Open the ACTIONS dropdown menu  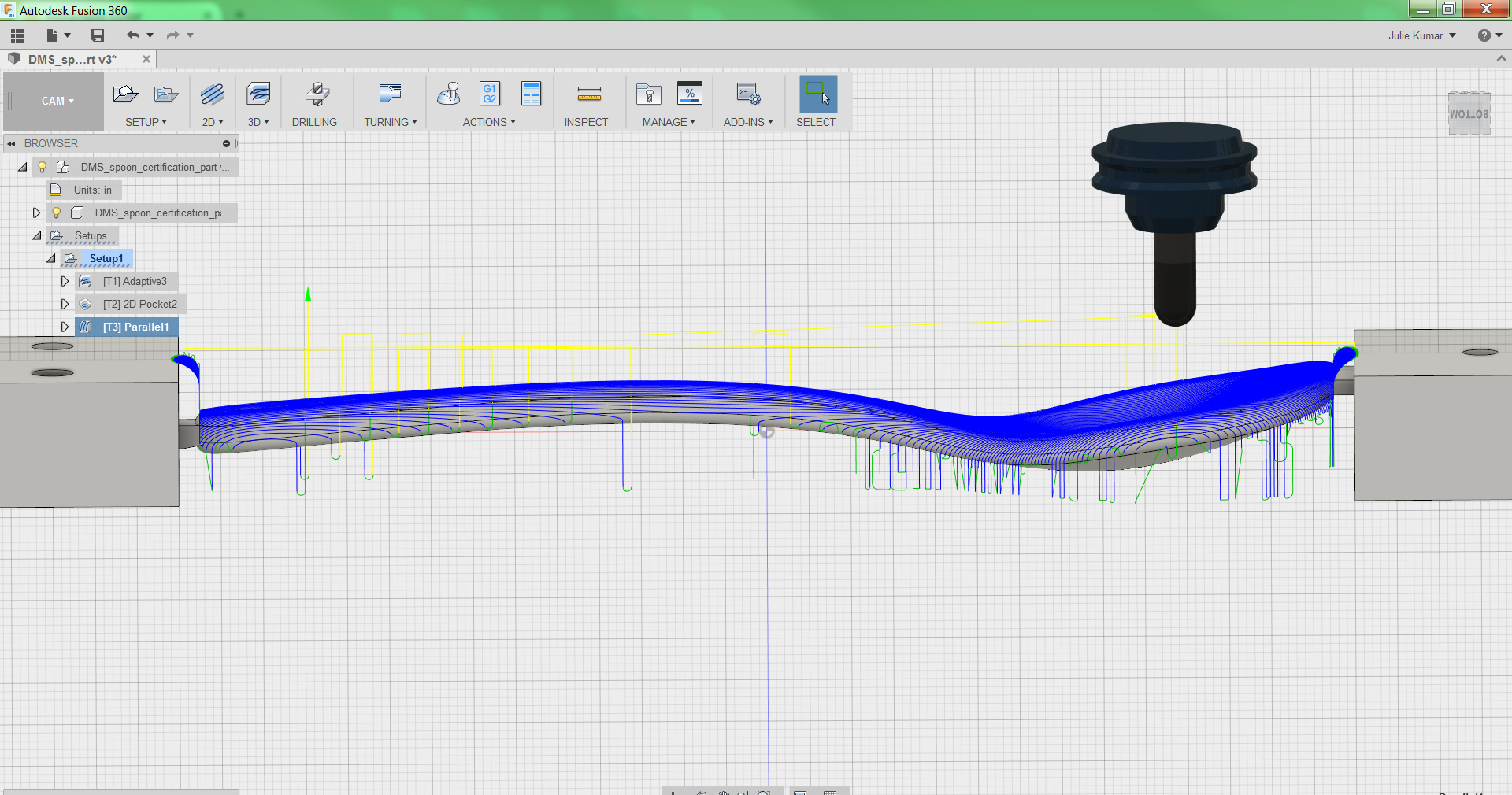click(x=489, y=122)
